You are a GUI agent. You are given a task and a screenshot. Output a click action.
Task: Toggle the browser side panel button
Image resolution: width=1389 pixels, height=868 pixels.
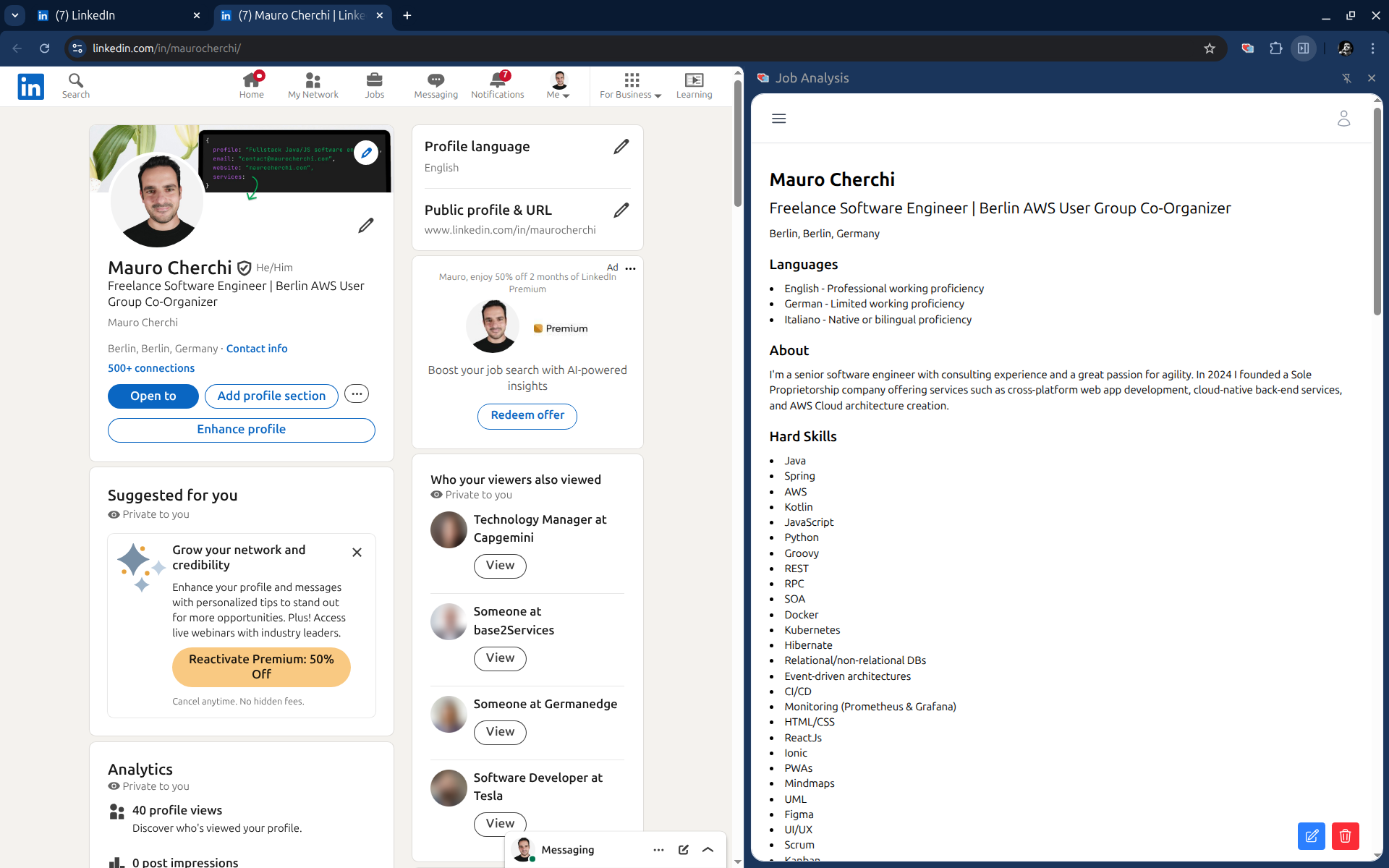1303,48
